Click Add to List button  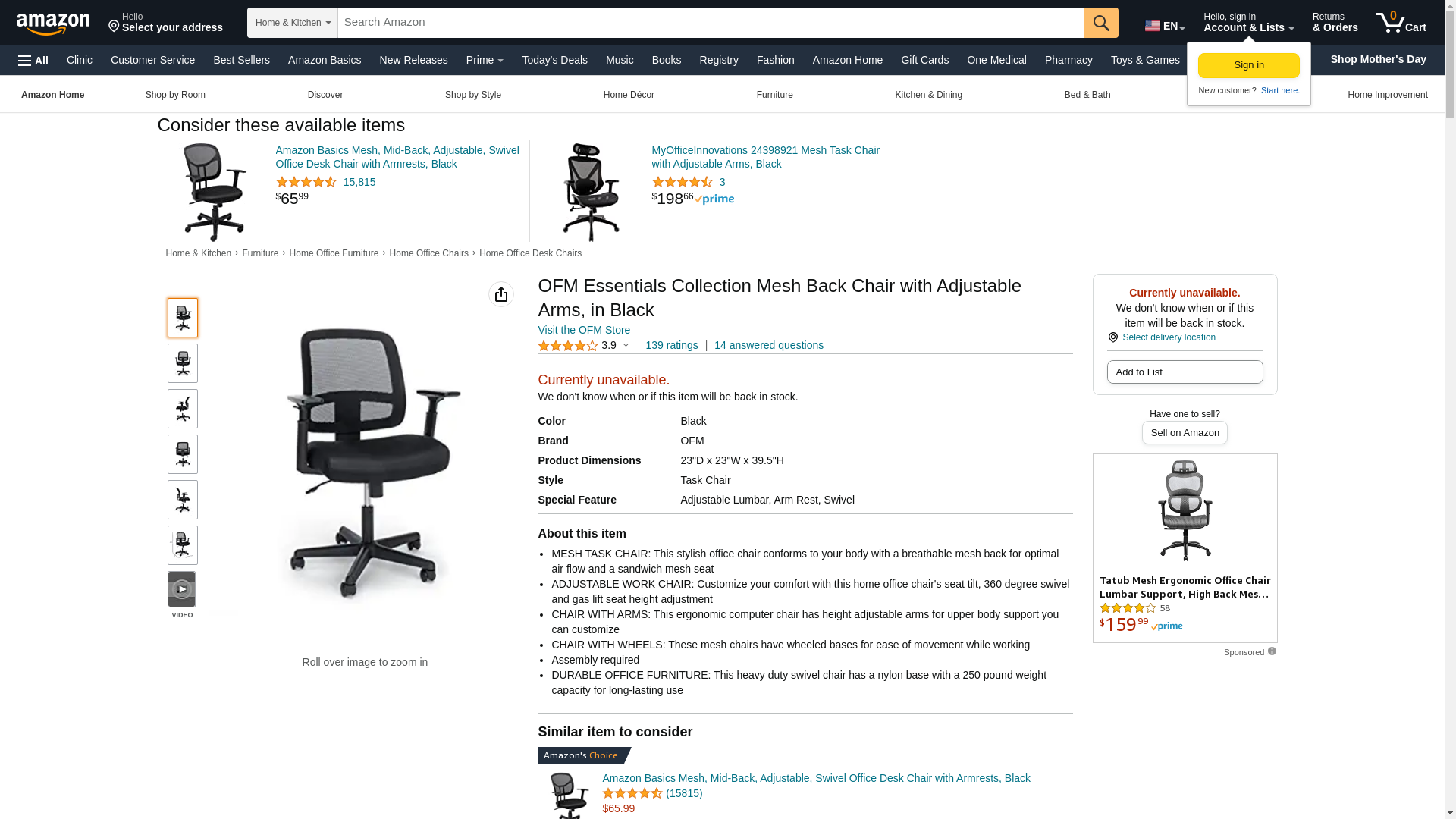1185,372
